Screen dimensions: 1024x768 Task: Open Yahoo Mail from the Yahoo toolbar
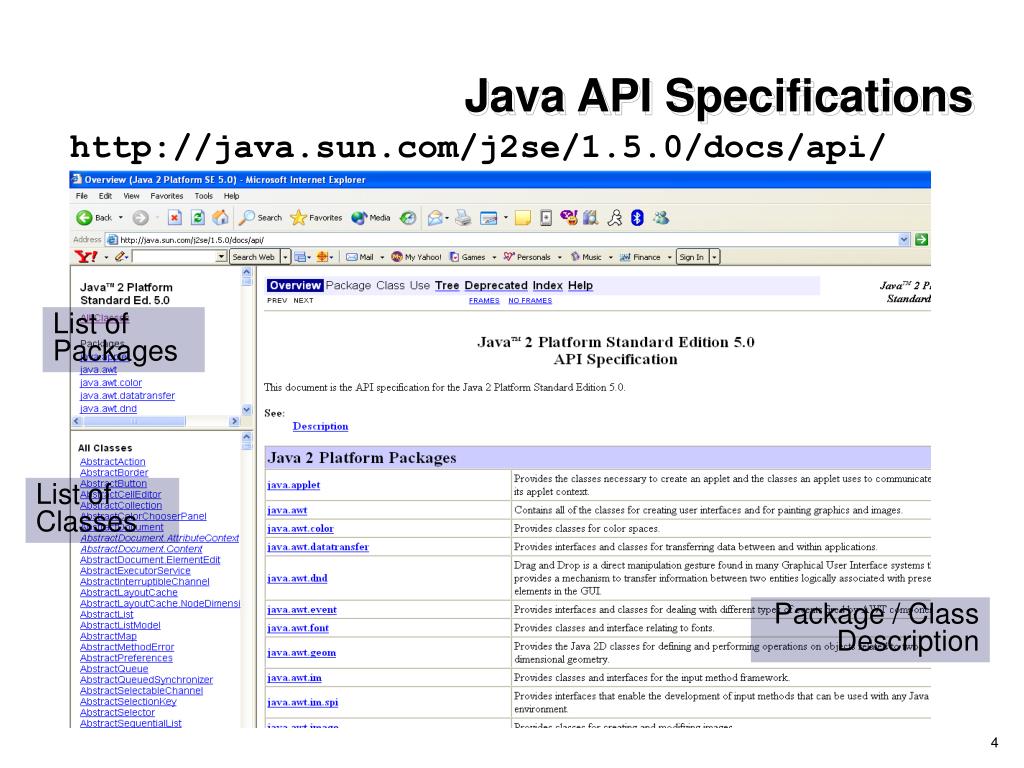click(360, 257)
